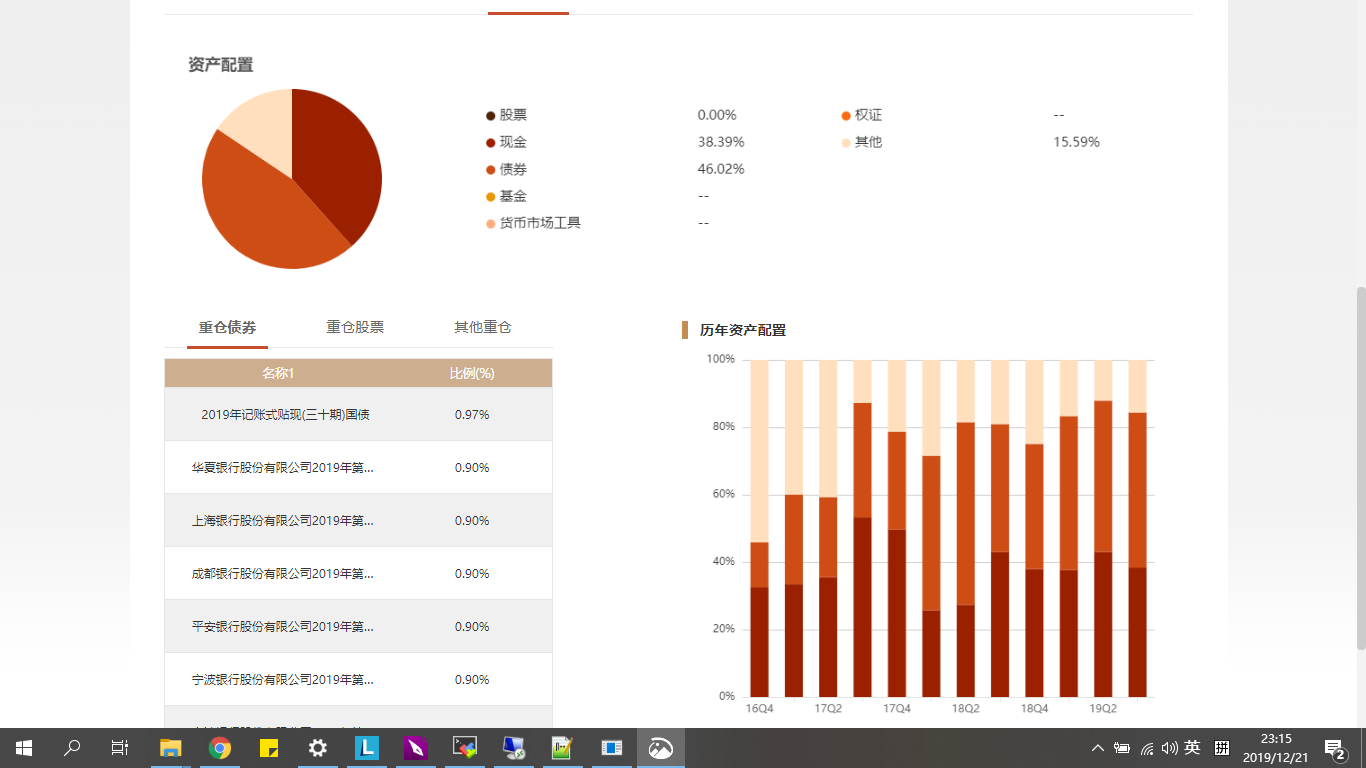Select the 成都银行股份有限公司 bond row
The image size is (1366, 768).
click(358, 573)
